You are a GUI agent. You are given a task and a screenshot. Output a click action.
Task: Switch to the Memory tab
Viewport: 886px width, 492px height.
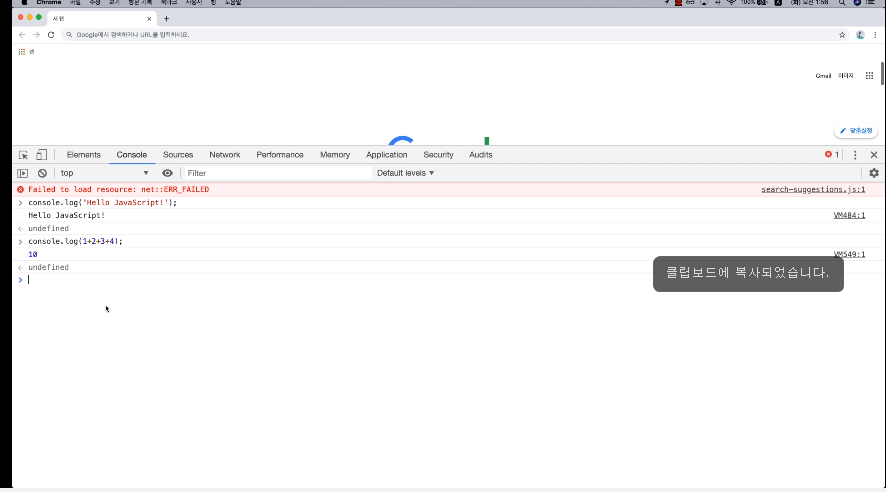click(x=335, y=155)
